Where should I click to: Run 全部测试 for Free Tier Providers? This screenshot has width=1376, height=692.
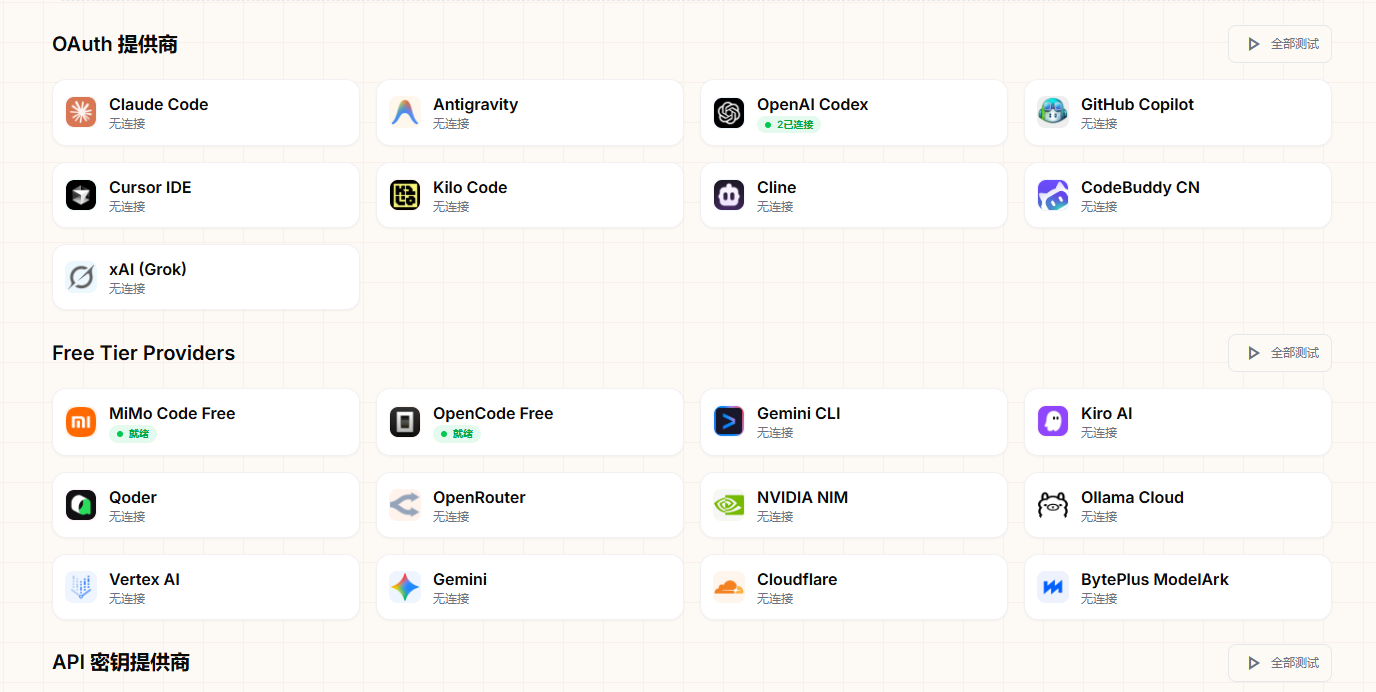click(x=1280, y=353)
